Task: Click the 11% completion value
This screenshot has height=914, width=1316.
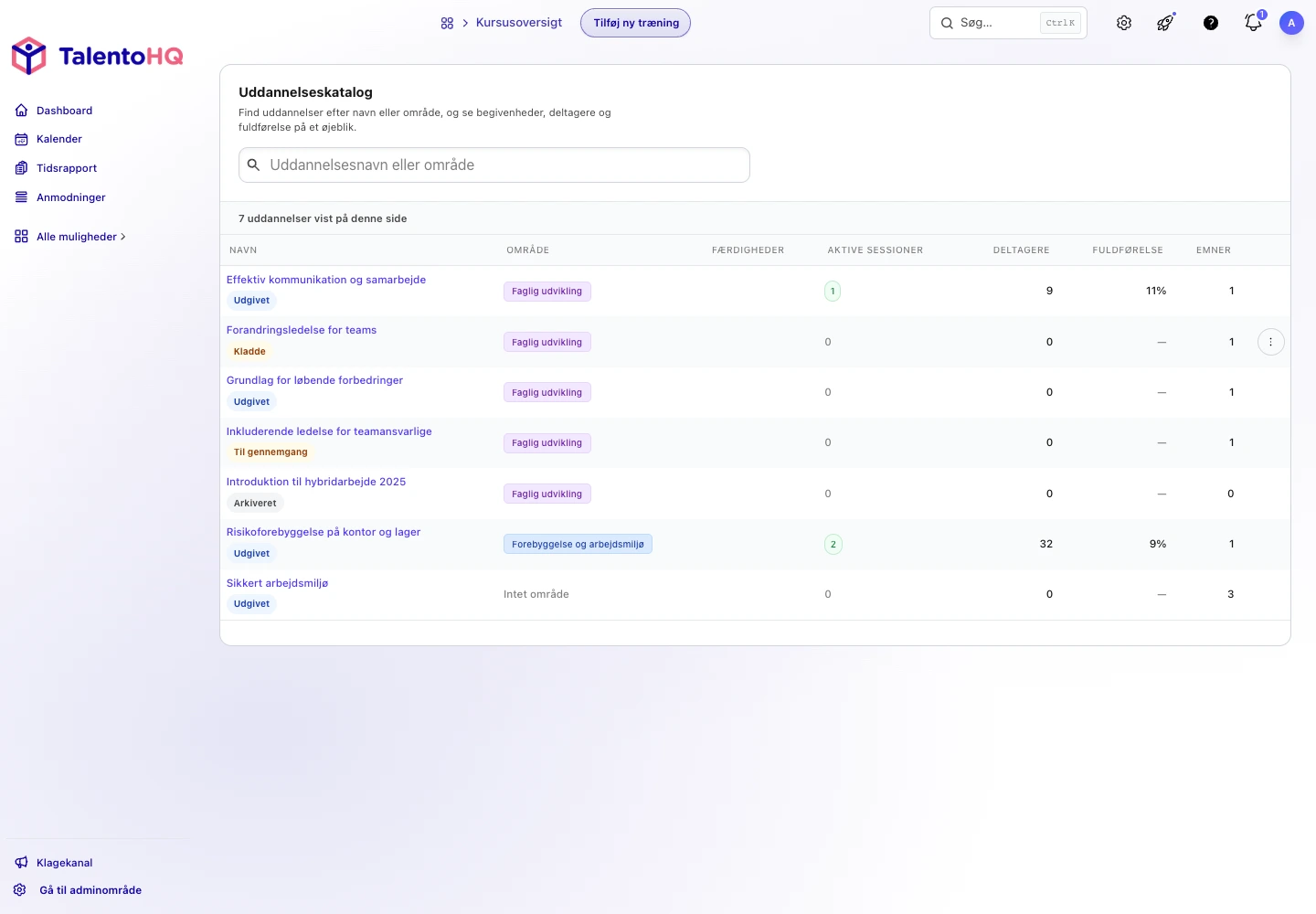Action: coord(1156,292)
